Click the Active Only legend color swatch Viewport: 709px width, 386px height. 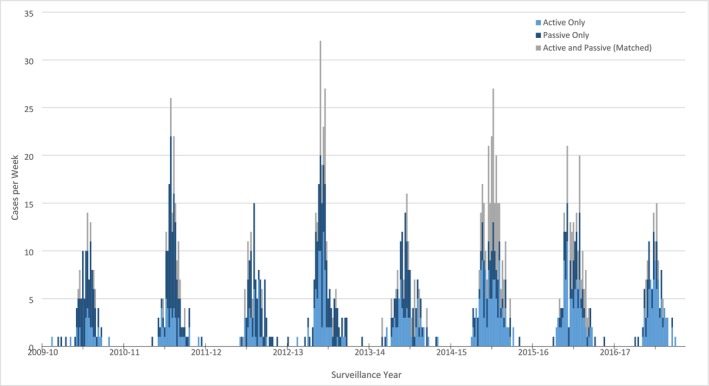tap(538, 23)
